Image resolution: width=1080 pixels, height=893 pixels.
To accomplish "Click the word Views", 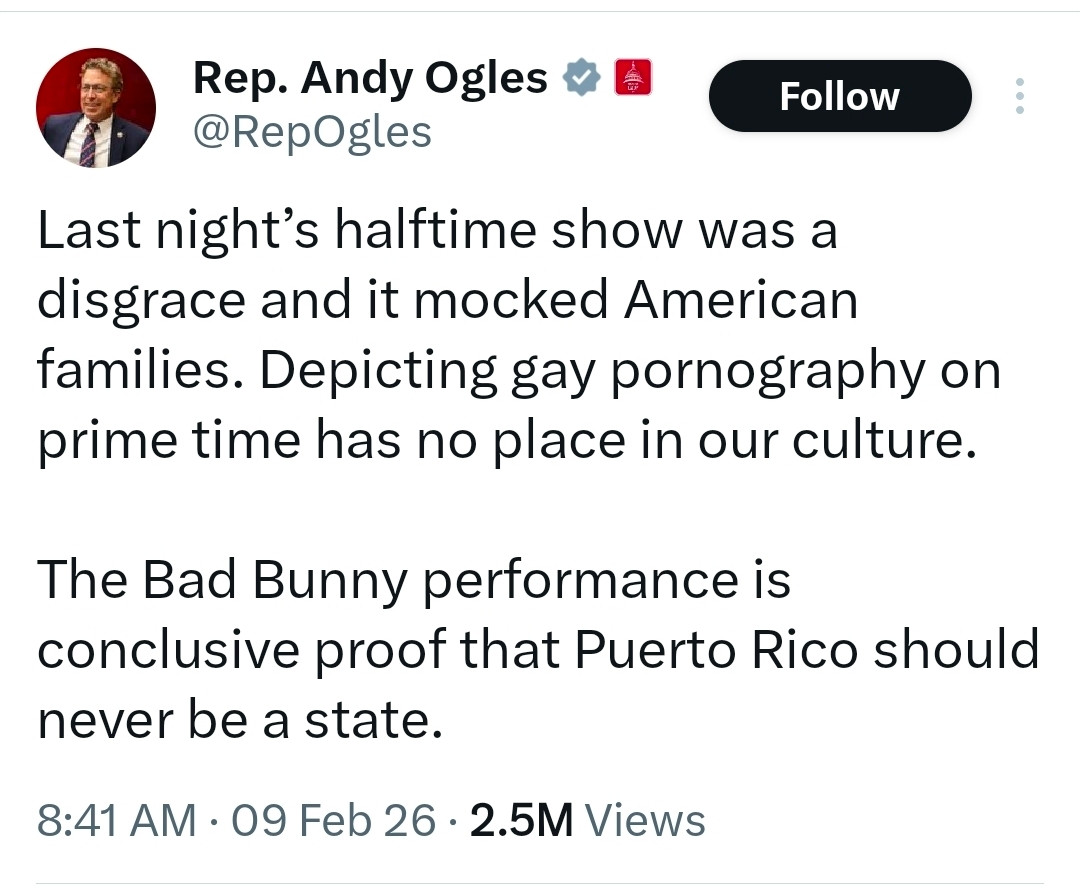I will (x=645, y=820).
